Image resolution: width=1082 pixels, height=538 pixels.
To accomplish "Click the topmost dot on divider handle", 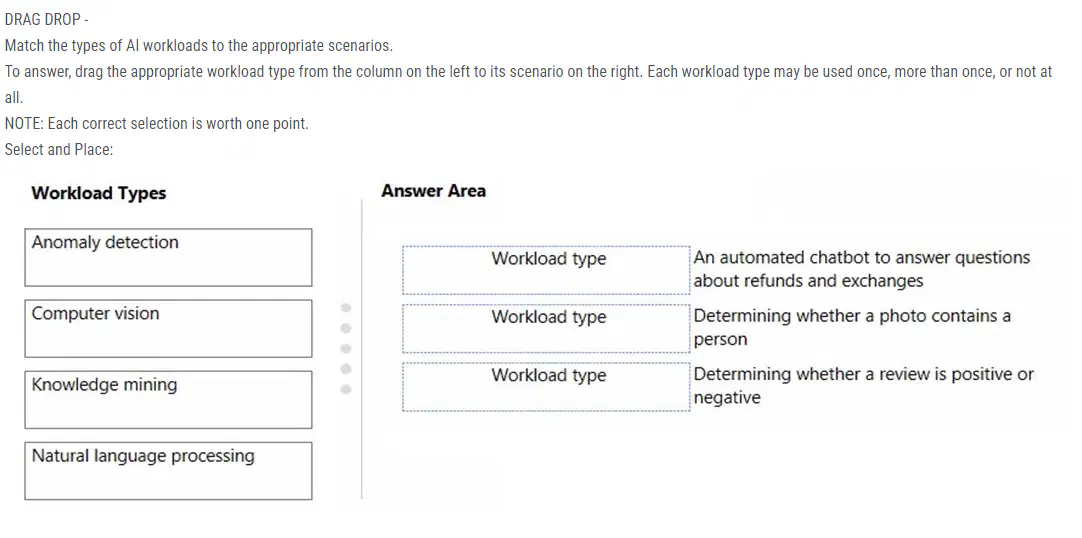I will pyautogui.click(x=346, y=308).
